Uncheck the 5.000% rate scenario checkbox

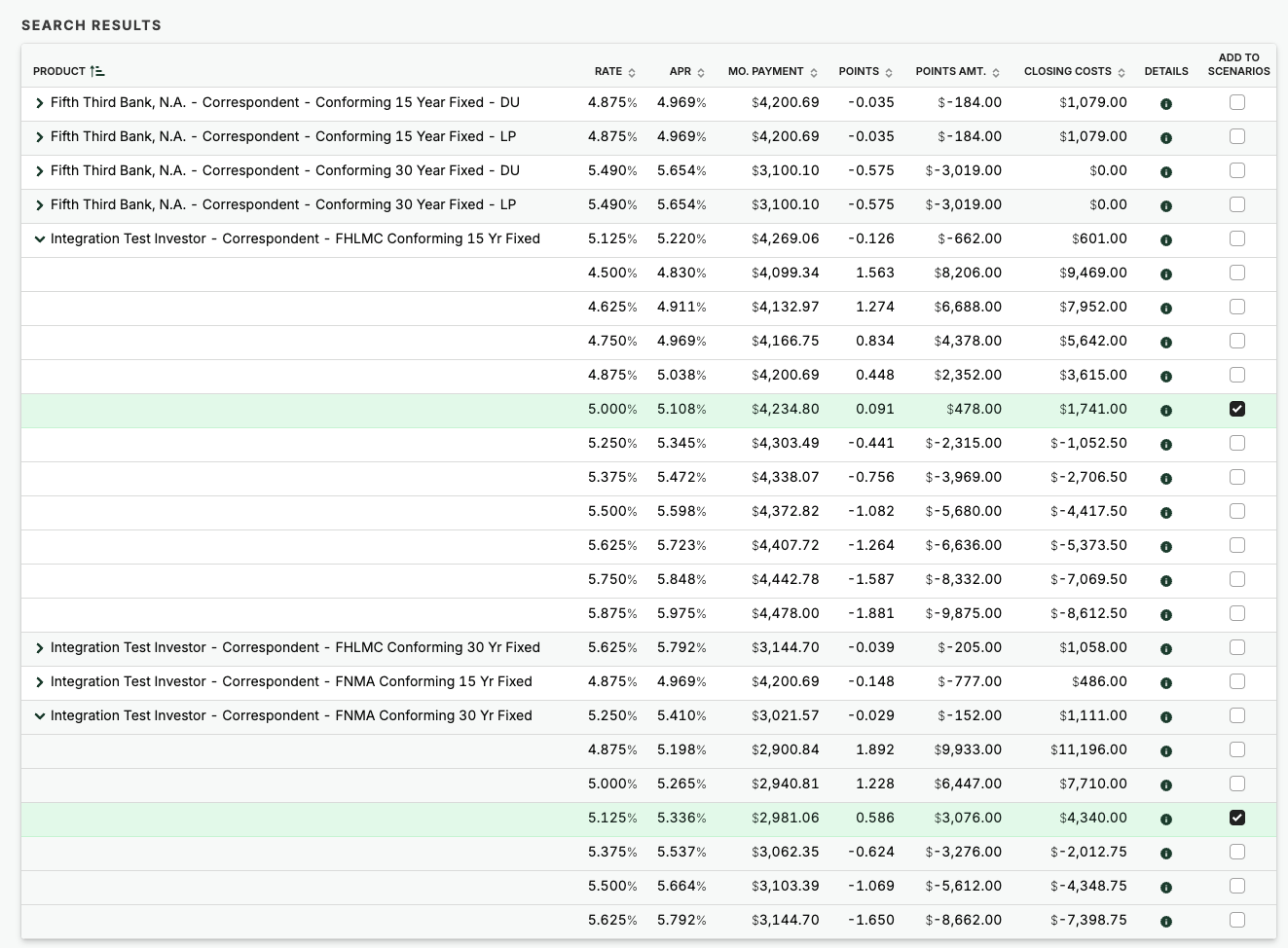tap(1236, 409)
